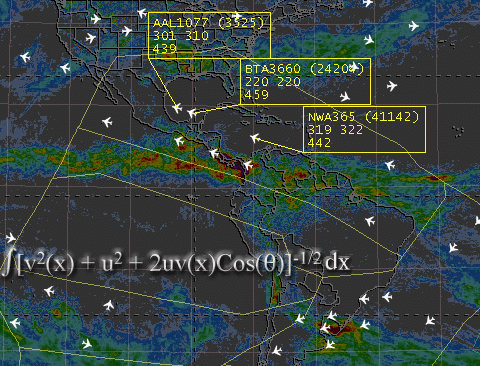480x366 pixels.
Task: Click the aircraft just right of the BTA3660 box
Action: [392, 86]
